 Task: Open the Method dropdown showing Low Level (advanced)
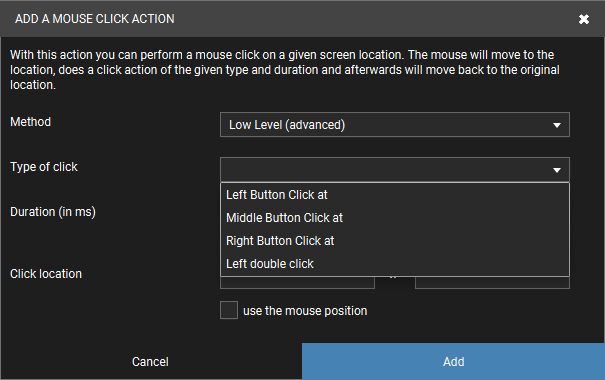[x=395, y=125]
